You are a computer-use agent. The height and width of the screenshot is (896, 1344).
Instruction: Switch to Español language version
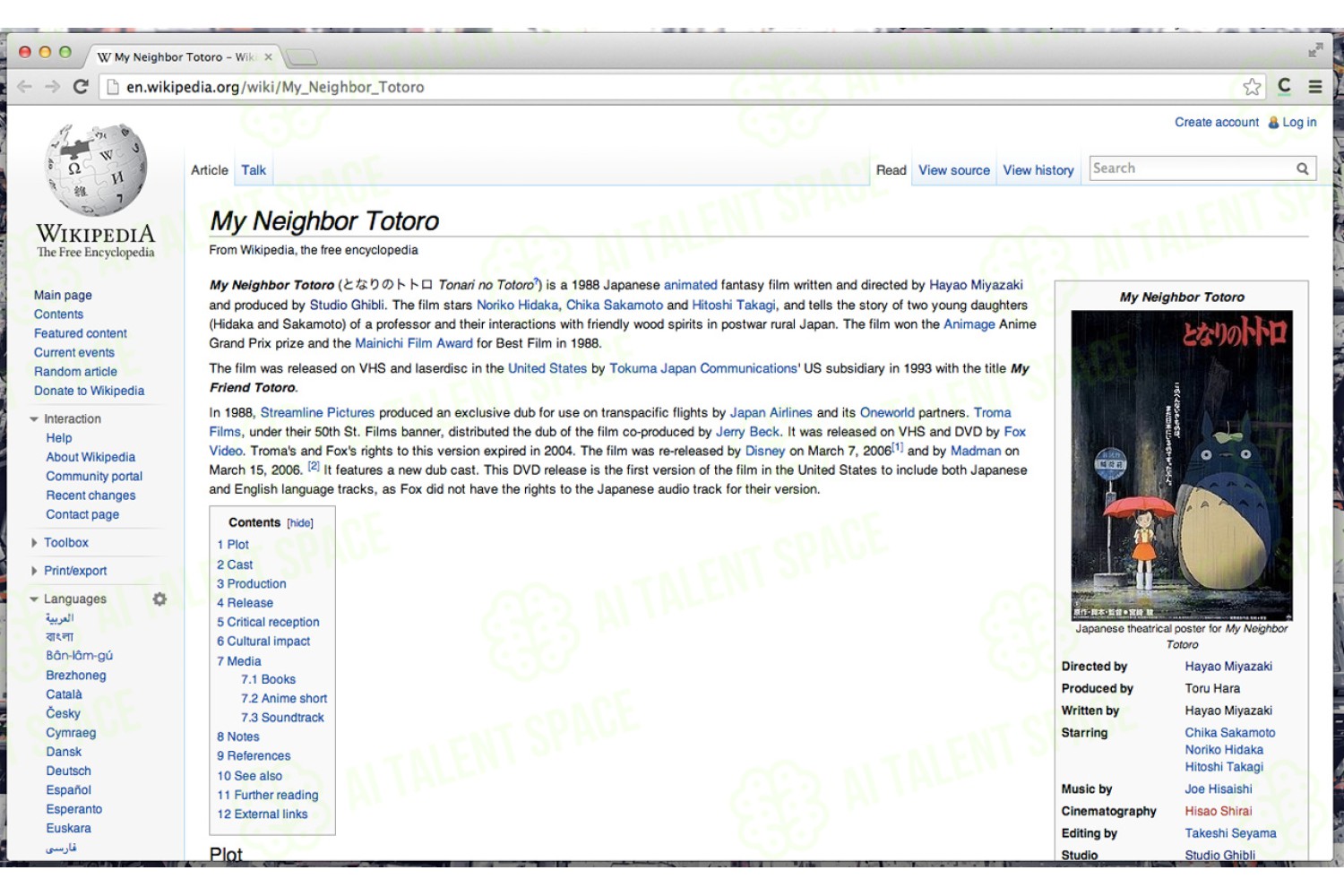[68, 790]
